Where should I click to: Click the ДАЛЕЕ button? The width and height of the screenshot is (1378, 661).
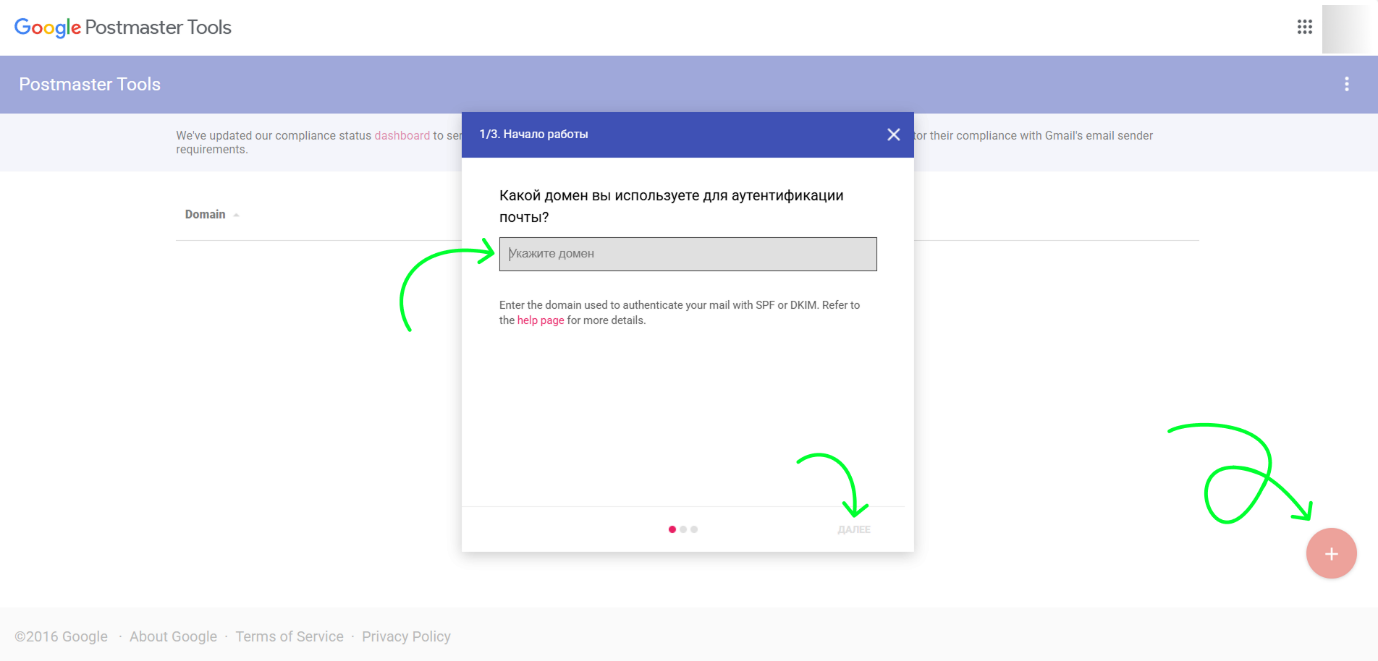[854, 529]
